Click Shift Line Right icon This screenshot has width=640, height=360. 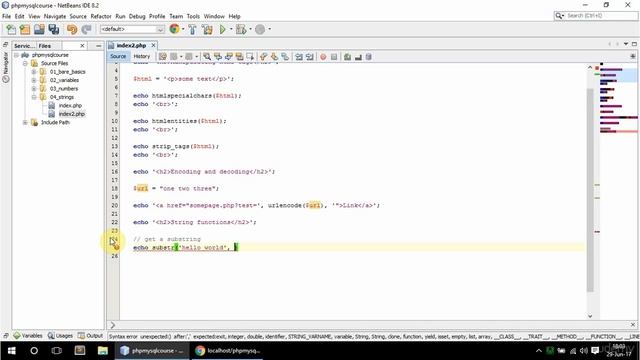click(310, 57)
